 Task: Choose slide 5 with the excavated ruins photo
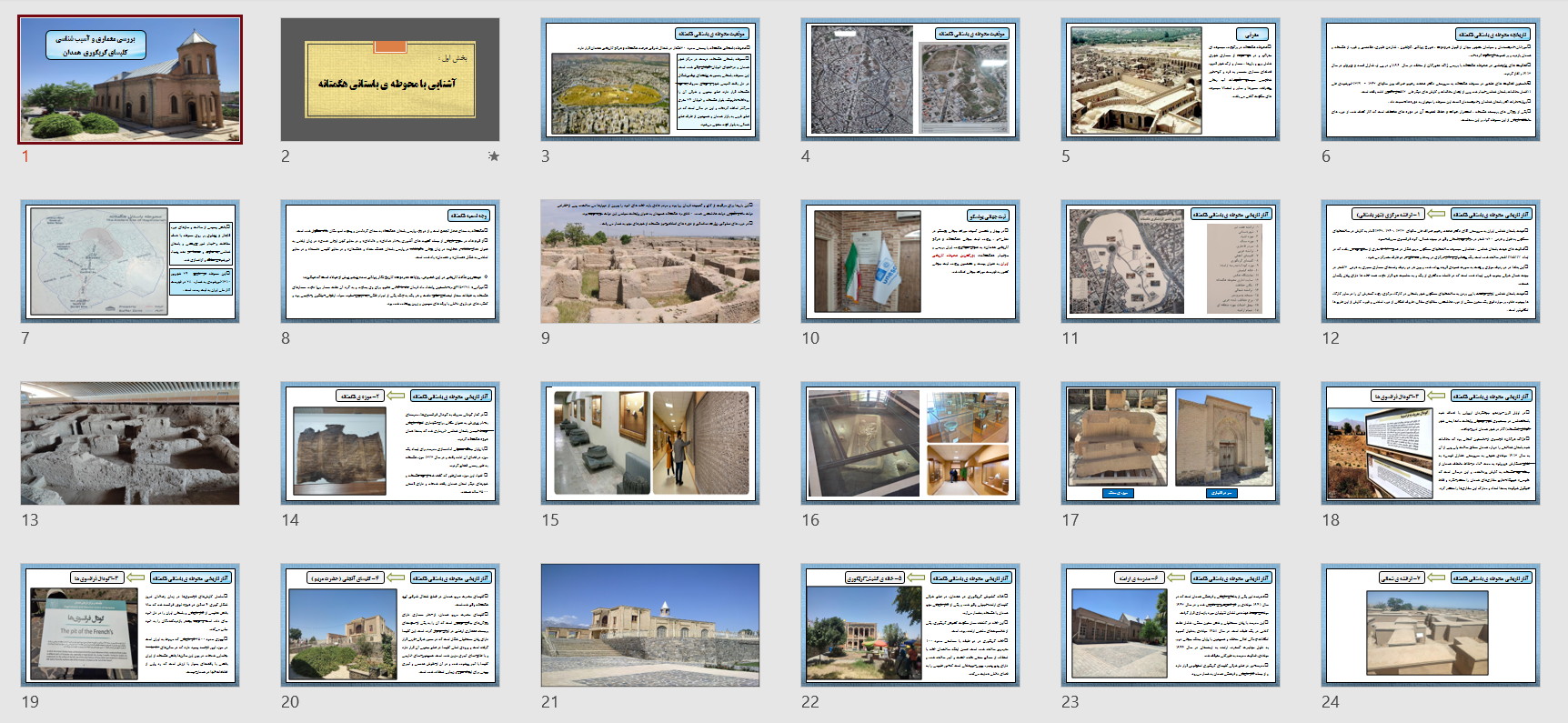pos(1171,79)
